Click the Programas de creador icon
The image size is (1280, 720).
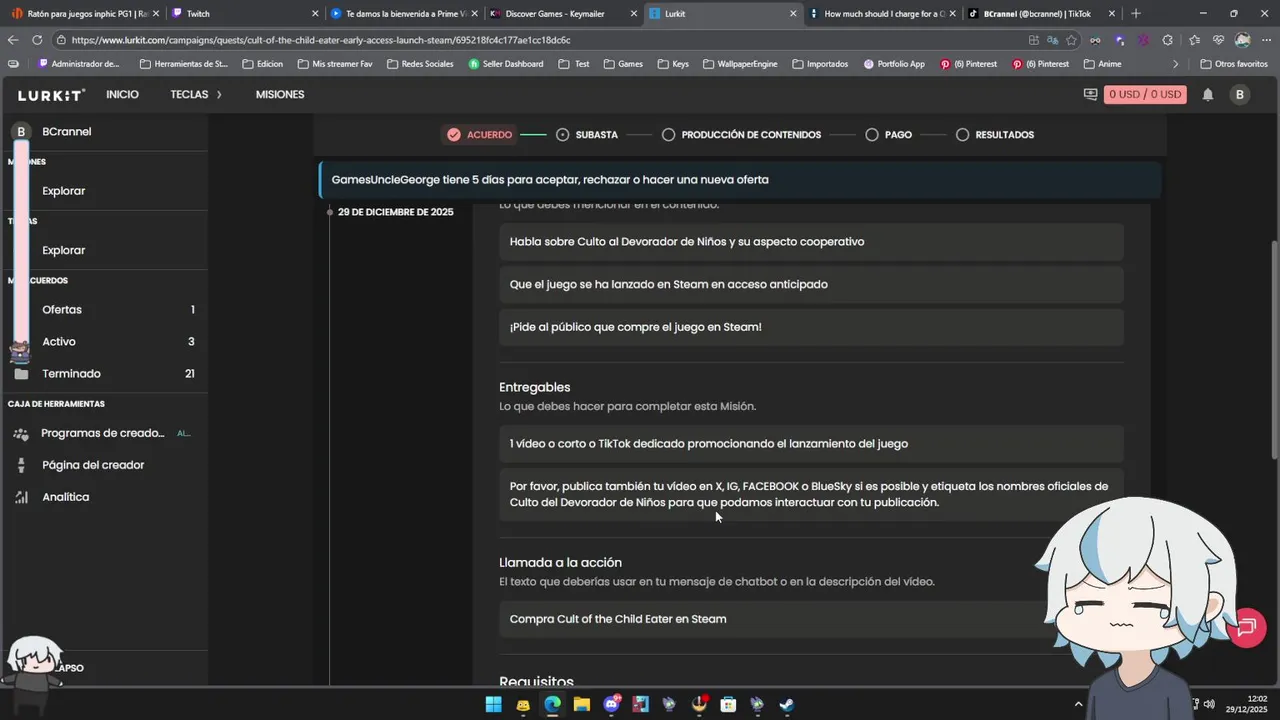(x=21, y=434)
